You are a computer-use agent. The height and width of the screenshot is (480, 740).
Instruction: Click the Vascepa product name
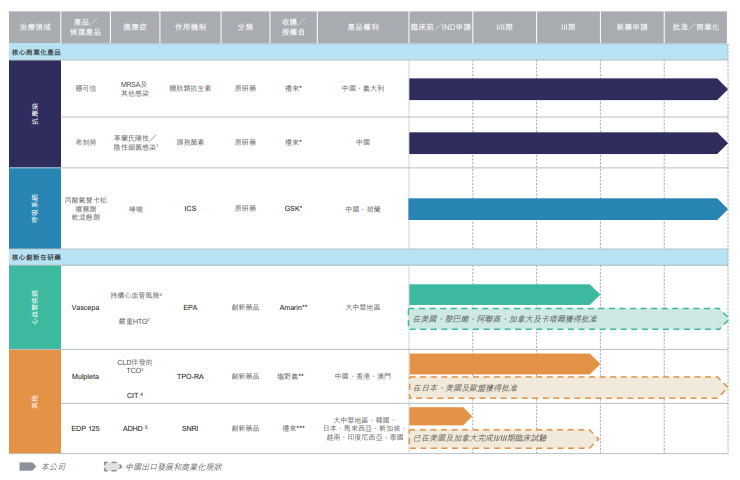click(x=86, y=308)
